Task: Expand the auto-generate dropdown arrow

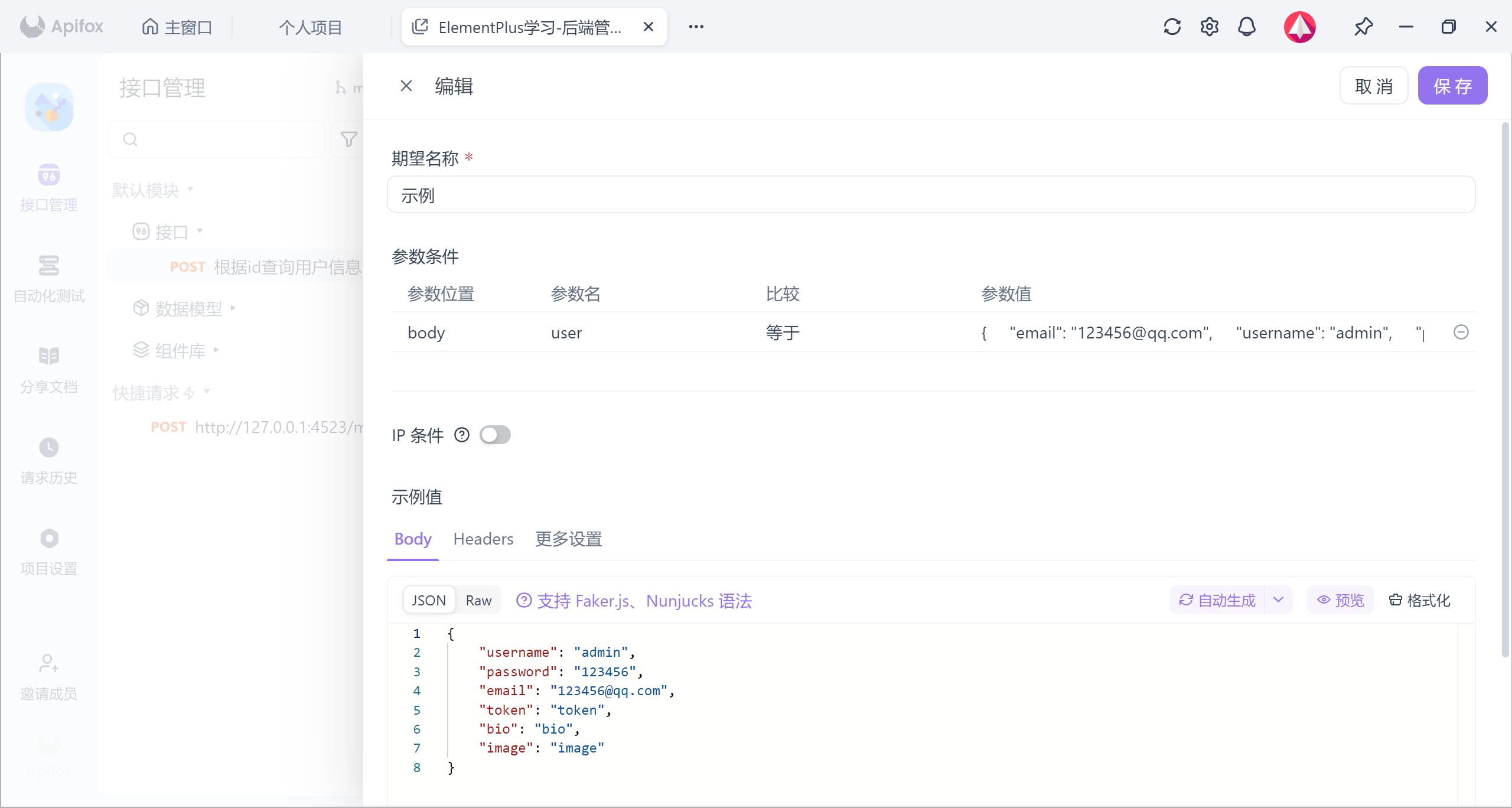Action: [x=1279, y=600]
